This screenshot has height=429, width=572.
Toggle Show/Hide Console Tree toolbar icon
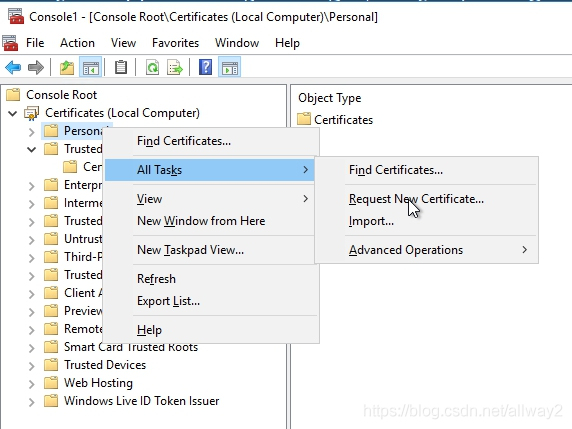90,67
